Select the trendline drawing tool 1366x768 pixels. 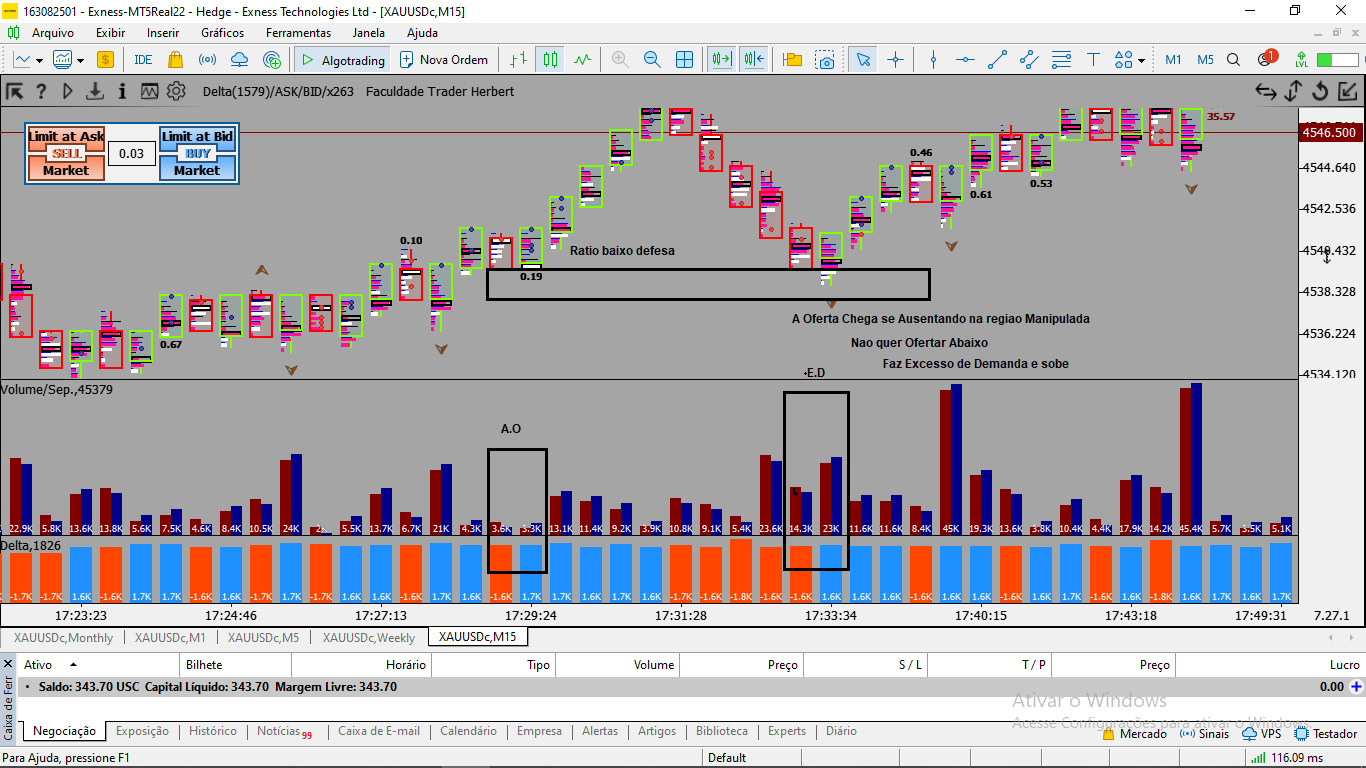(x=996, y=60)
